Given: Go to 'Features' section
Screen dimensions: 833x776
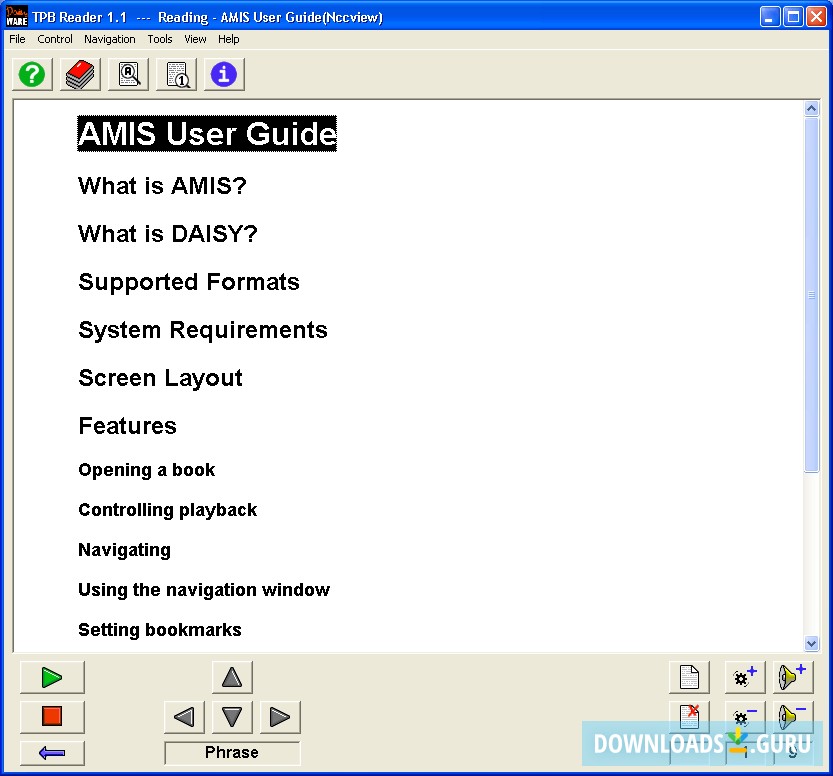Looking at the screenshot, I should coord(128,426).
